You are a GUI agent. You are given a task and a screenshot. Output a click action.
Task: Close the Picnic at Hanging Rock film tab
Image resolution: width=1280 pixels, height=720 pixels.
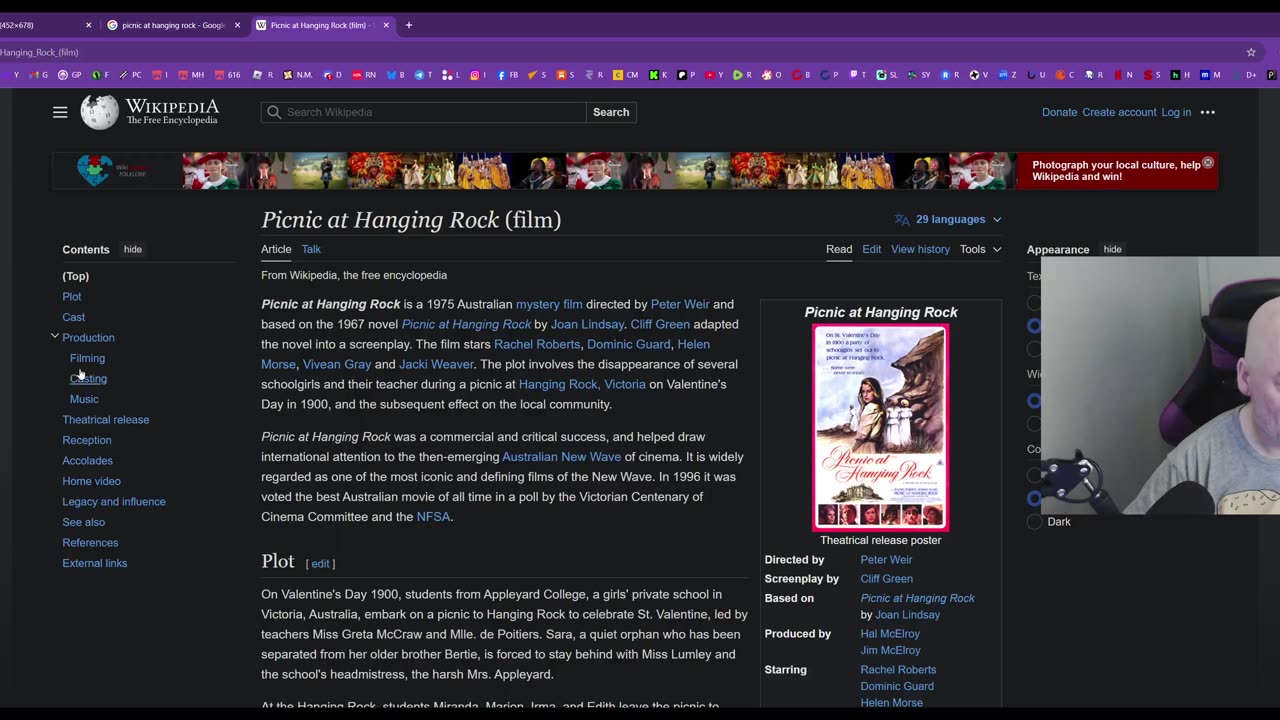(386, 25)
